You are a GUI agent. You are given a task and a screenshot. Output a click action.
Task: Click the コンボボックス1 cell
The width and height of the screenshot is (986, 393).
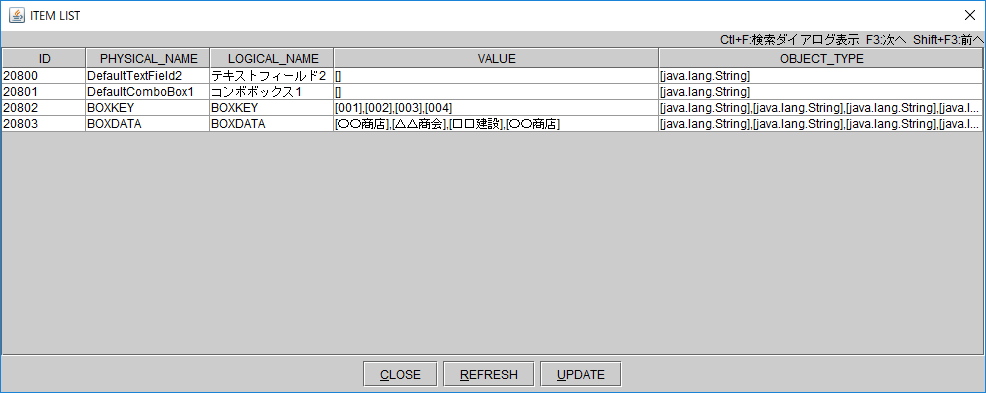tap(272, 92)
